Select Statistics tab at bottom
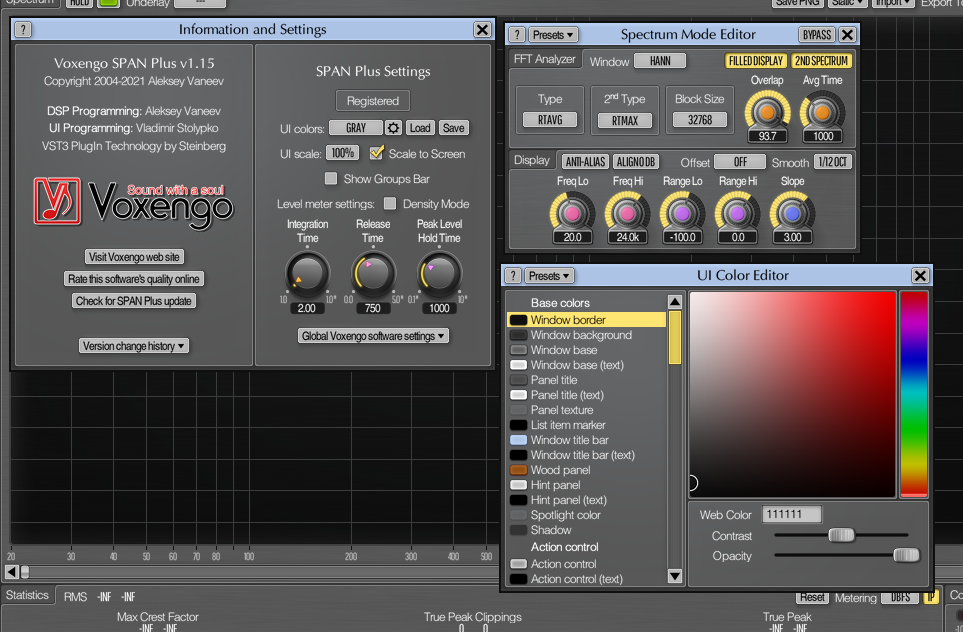Screen dimensions: 963x632 tap(27, 595)
